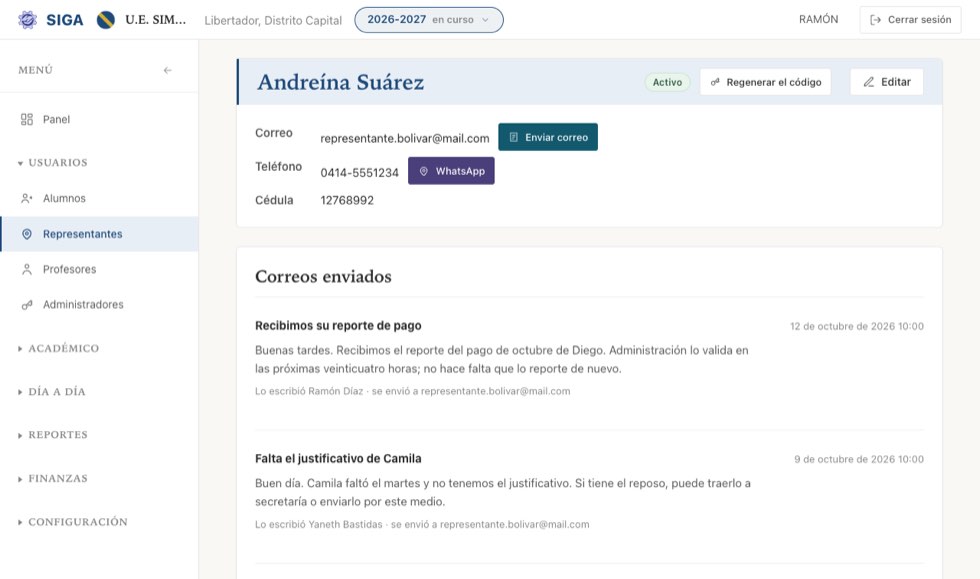Click the Administradores key icon
The width and height of the screenshot is (980, 579).
[27, 305]
